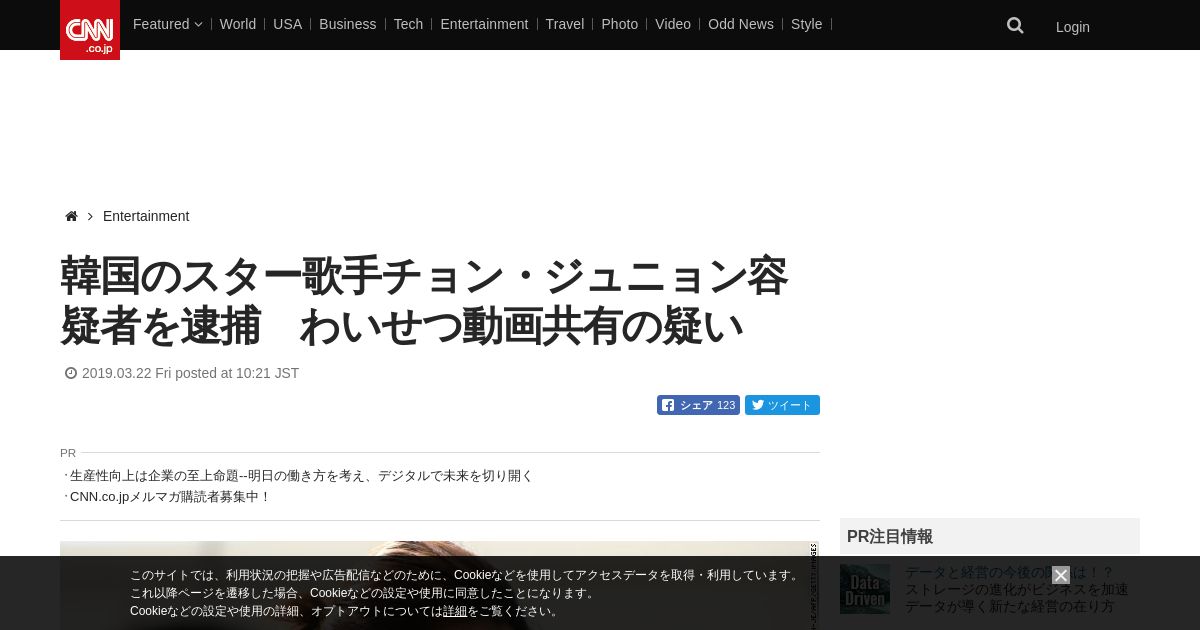Tweet the article with ツイート button
1200x630 pixels.
782,405
